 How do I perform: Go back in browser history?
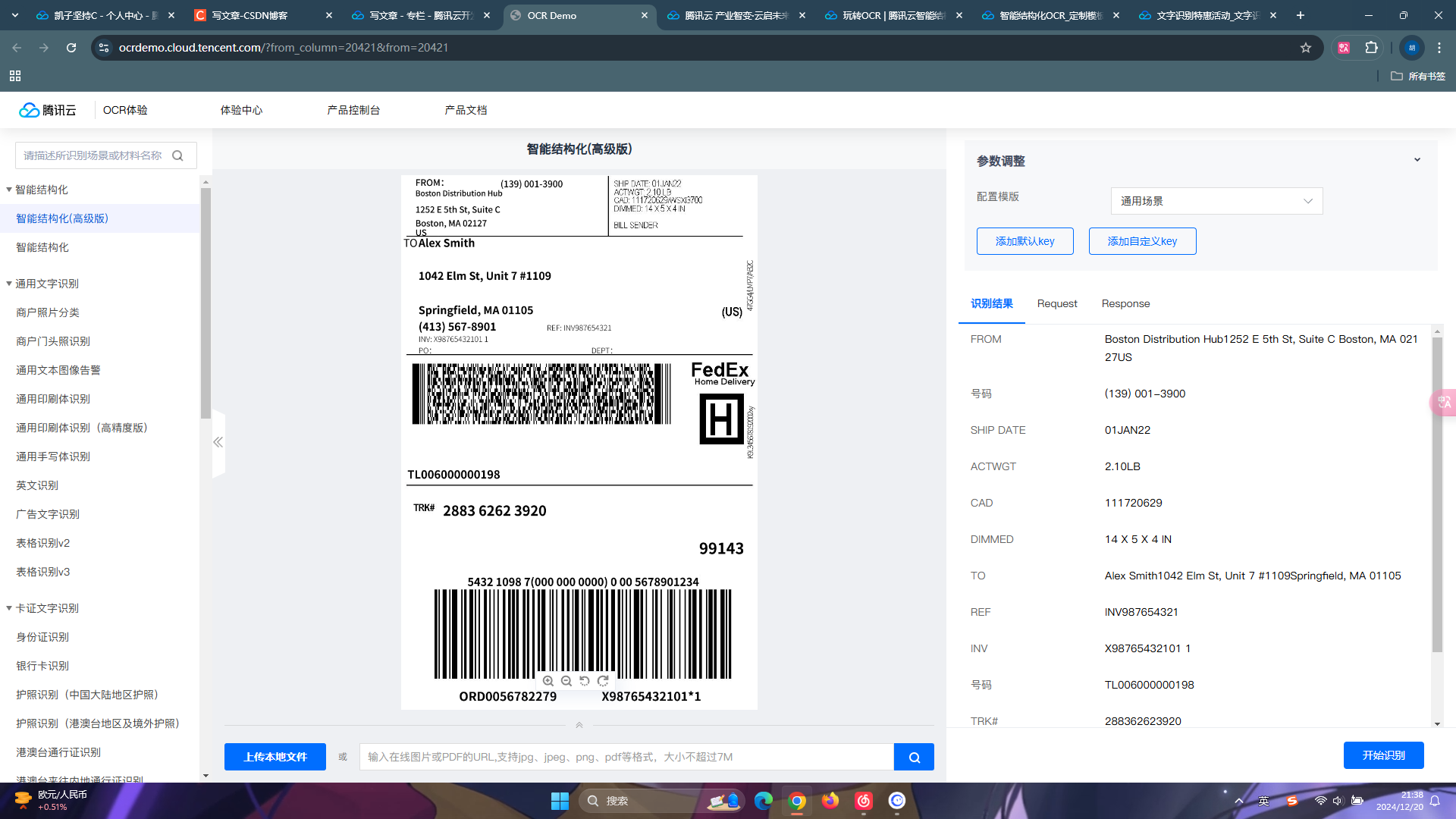[x=17, y=47]
